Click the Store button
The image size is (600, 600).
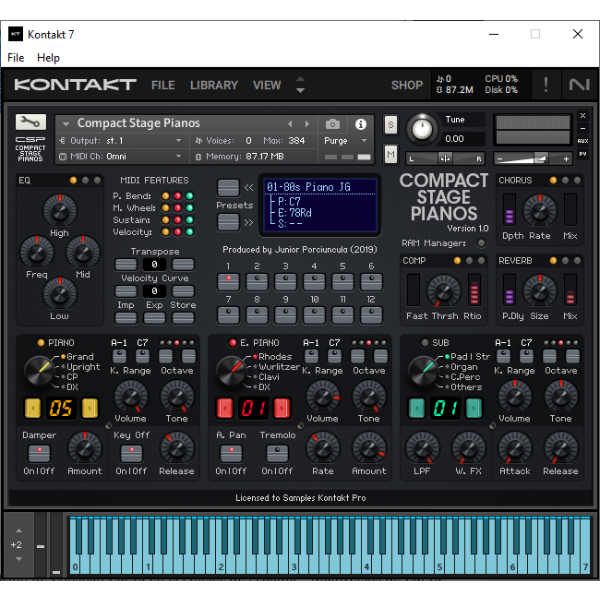183,318
